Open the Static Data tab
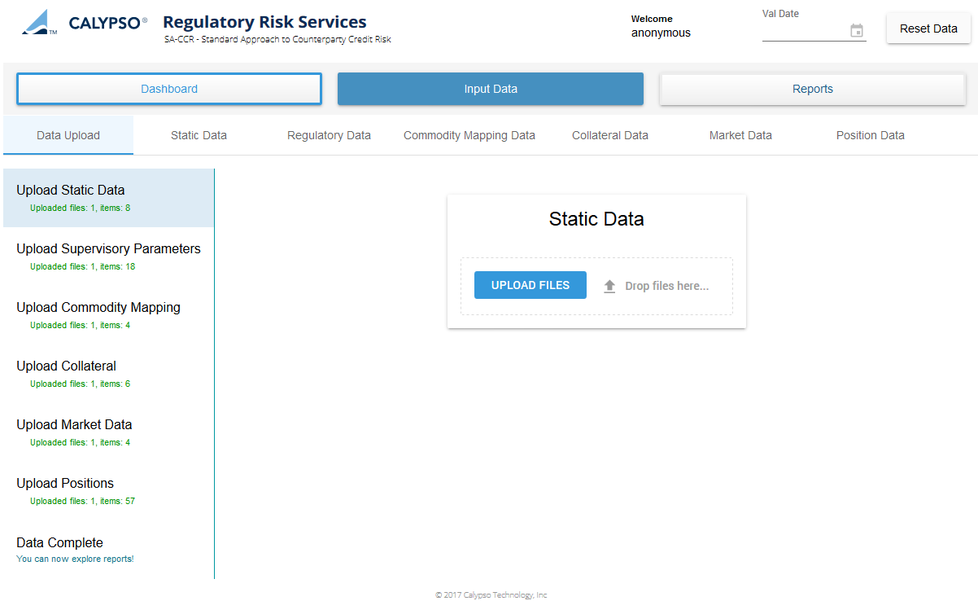Screen dimensions: 978x601 tap(198, 135)
